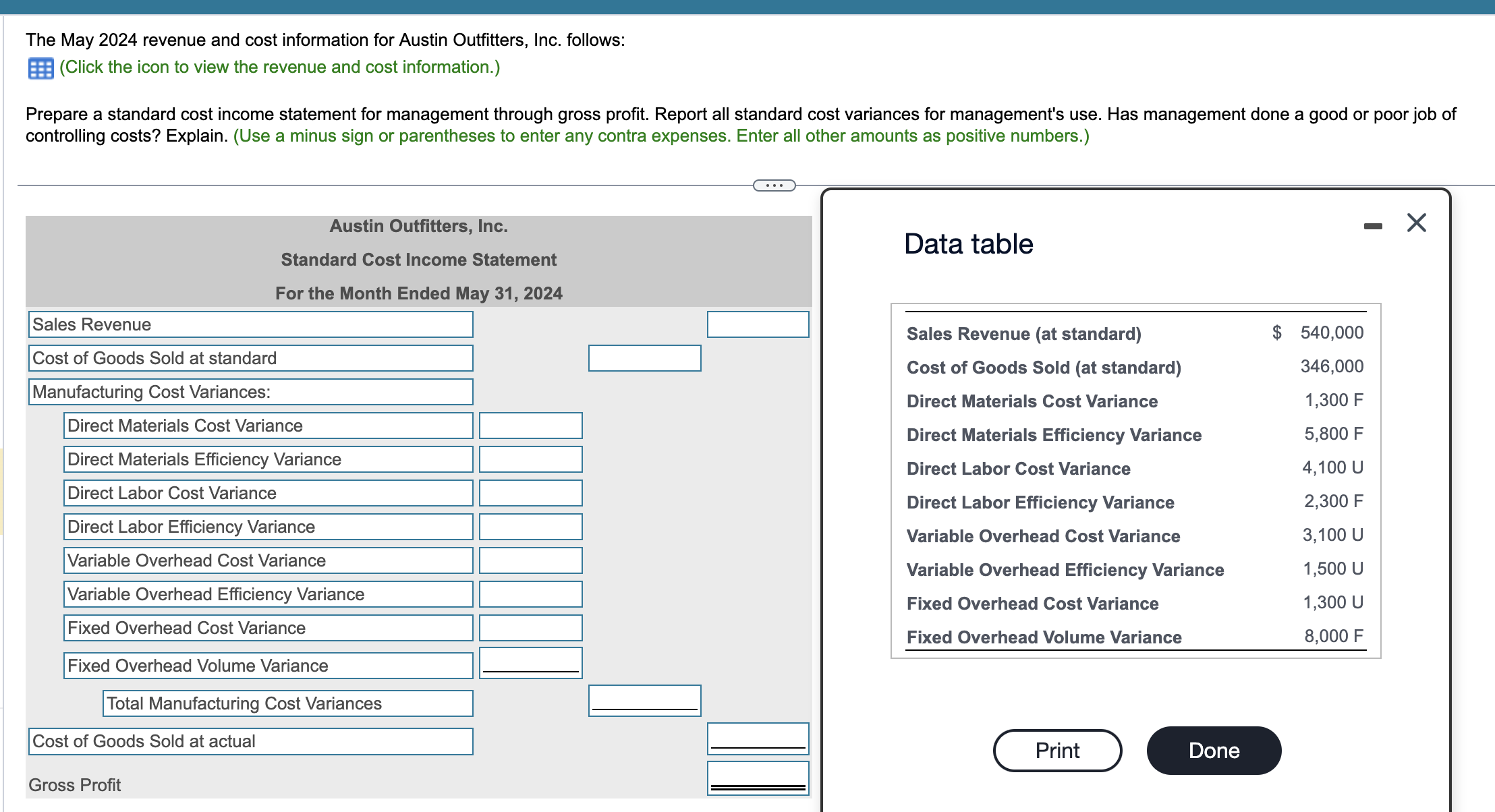The width and height of the screenshot is (1495, 812).
Task: Click Total Manufacturing Cost Variances amount field
Action: coord(644,700)
